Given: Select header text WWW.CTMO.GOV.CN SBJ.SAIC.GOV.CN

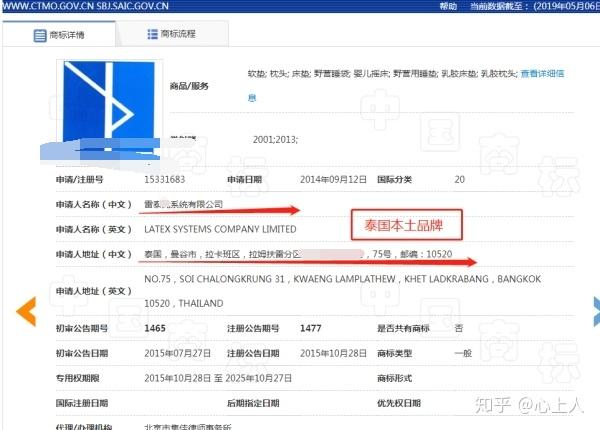Looking at the screenshot, I should coord(85,6).
